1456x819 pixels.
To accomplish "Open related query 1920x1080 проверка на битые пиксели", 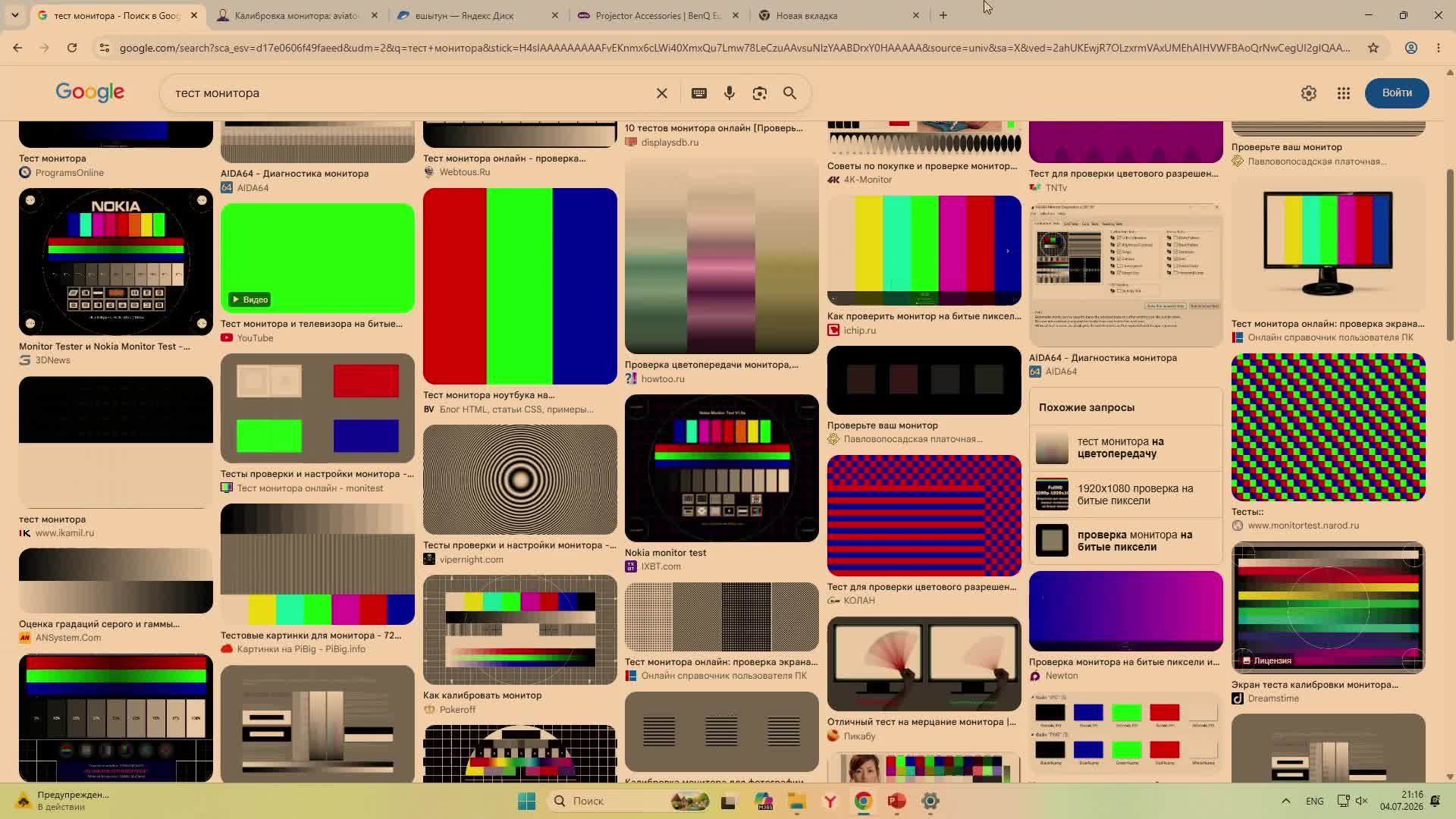I will tap(1126, 494).
